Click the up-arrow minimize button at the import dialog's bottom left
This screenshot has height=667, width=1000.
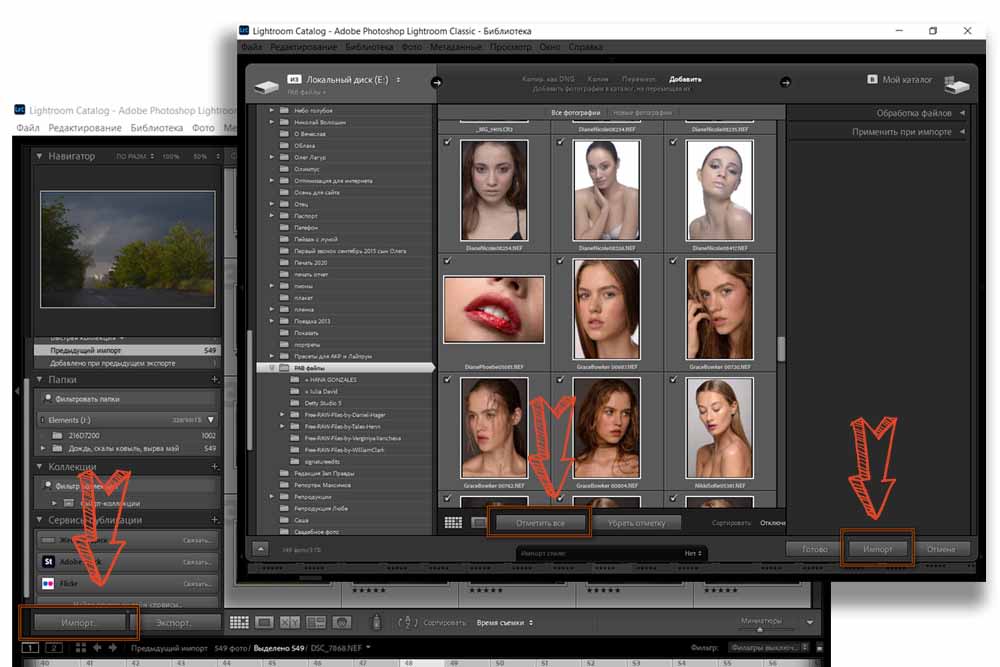click(260, 548)
